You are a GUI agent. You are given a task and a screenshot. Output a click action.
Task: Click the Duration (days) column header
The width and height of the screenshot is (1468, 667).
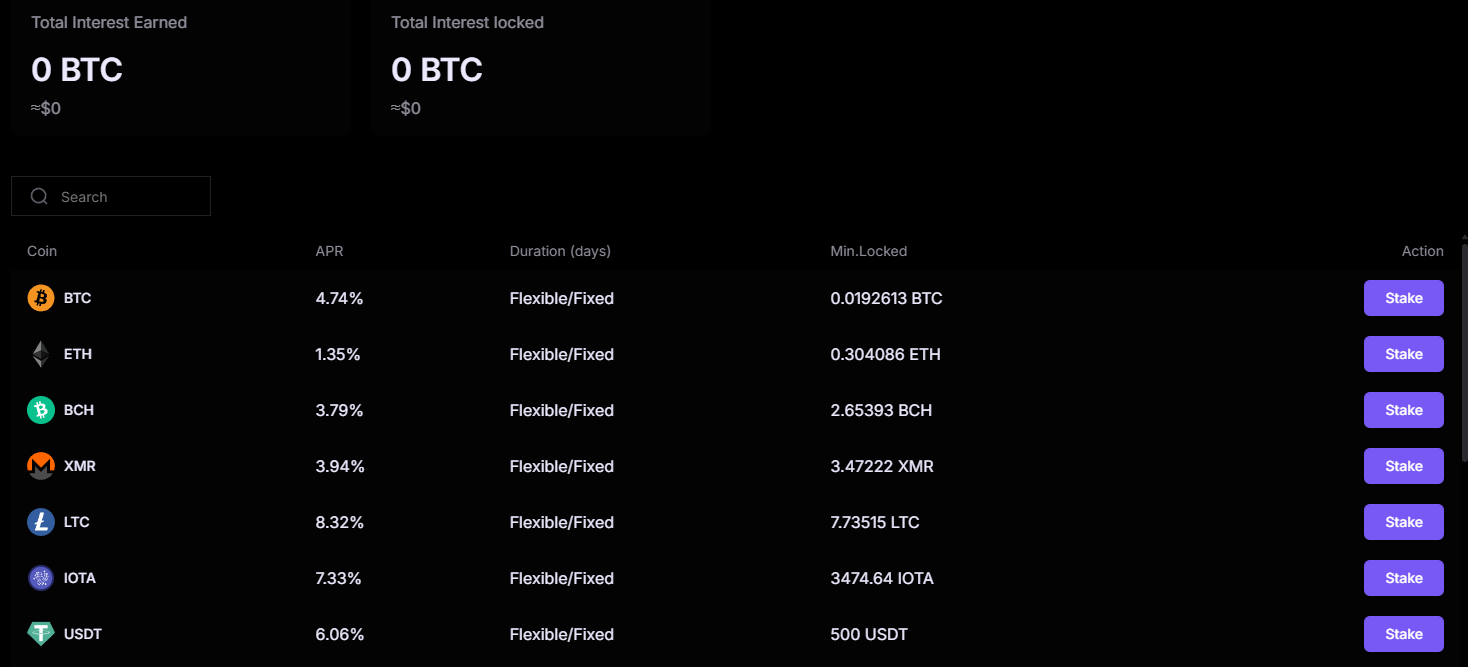point(560,251)
